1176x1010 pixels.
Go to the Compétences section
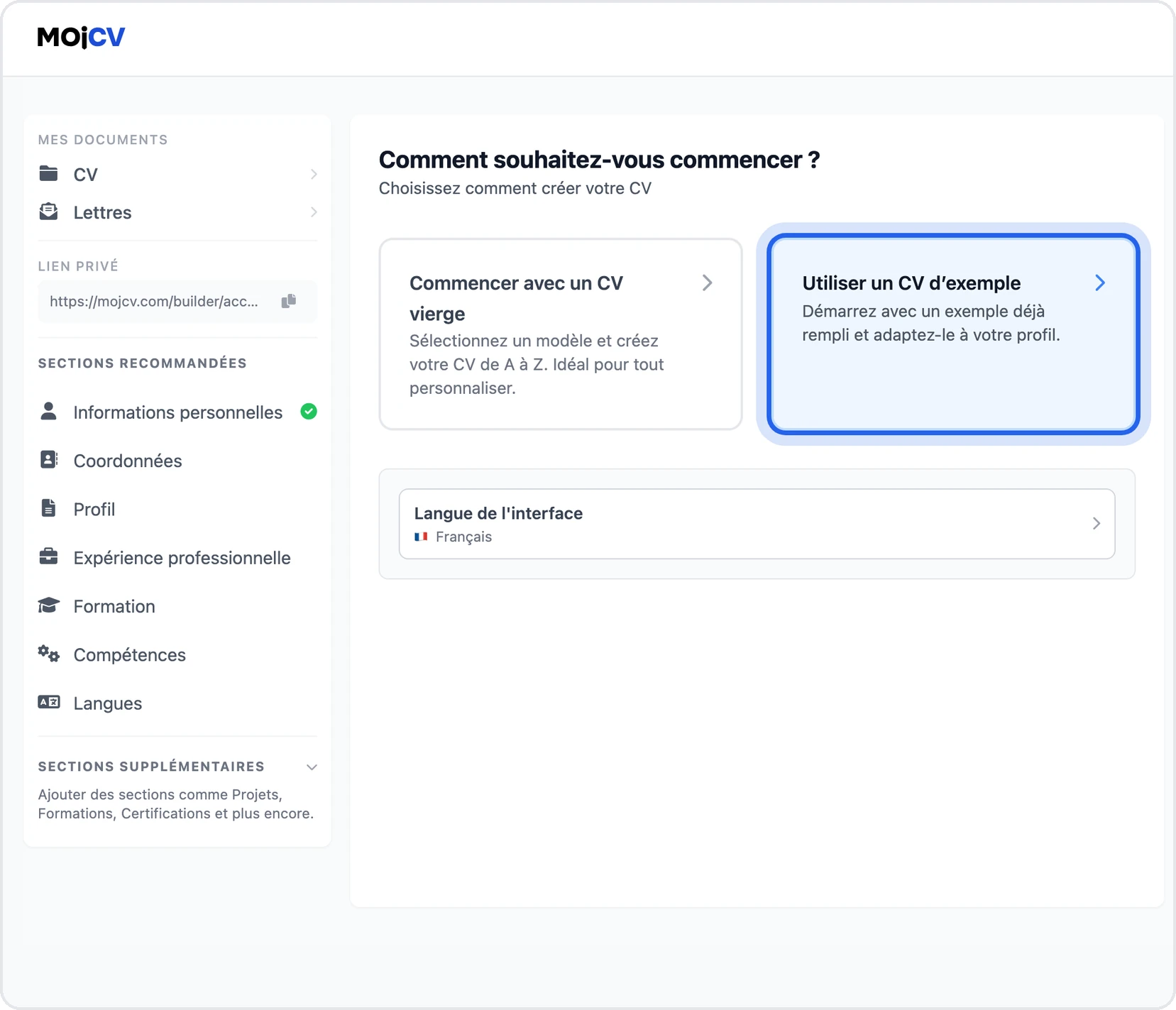(177, 654)
